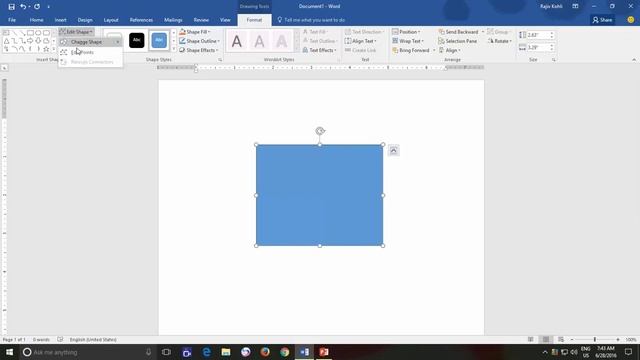Open the Selection Pane
640x360 pixels.
click(x=457, y=41)
